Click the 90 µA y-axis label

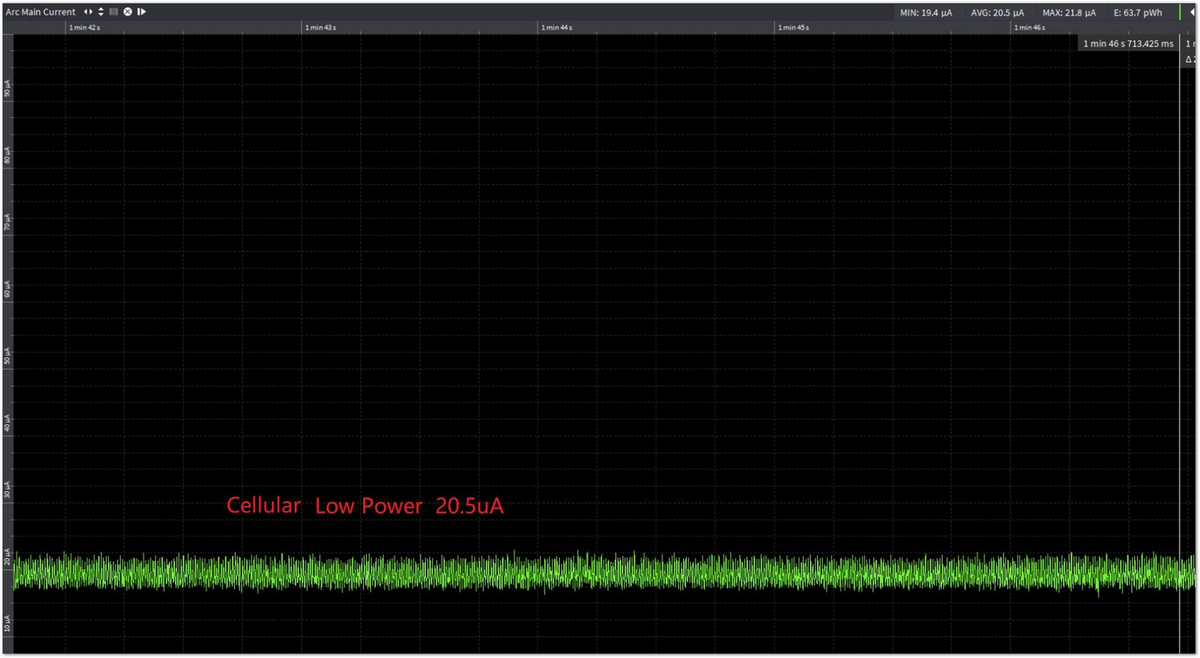[7, 90]
